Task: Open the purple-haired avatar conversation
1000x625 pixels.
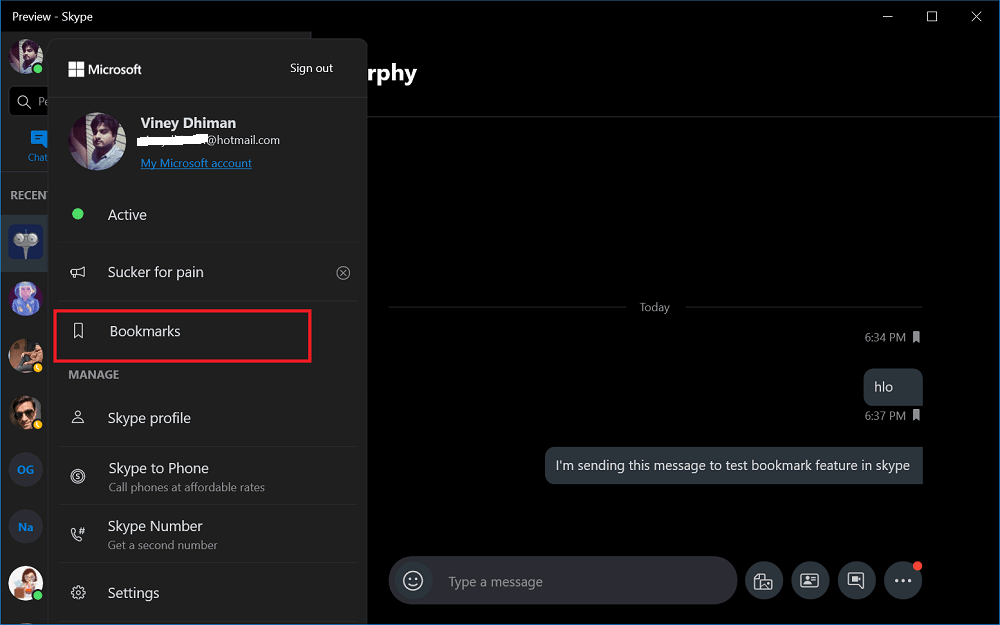Action: click(26, 298)
